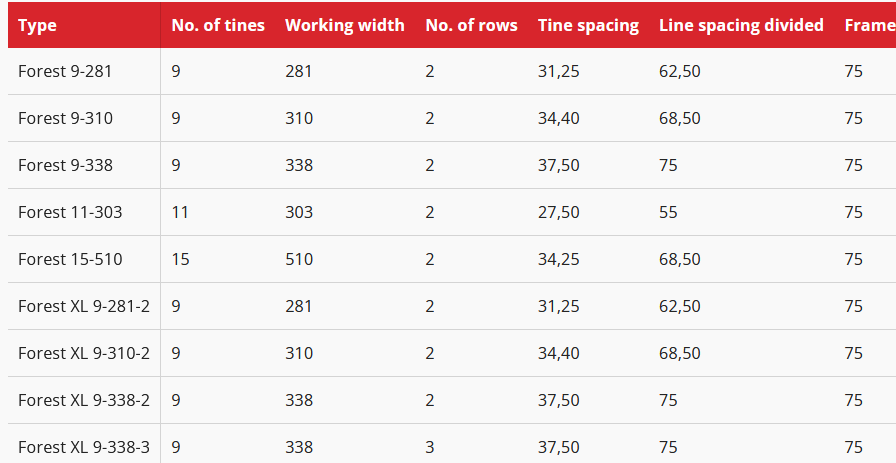Click the No. of tines header

(218, 25)
